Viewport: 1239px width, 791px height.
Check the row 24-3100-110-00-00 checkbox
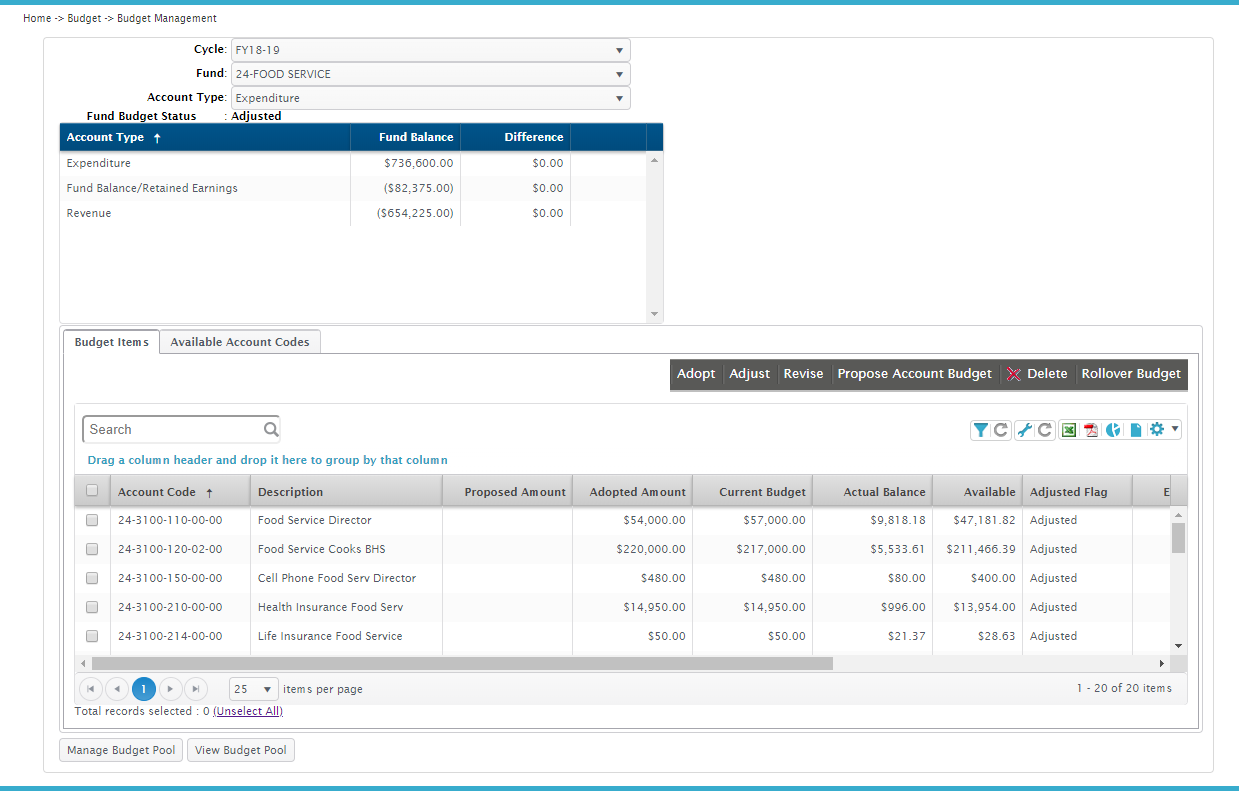pos(92,520)
